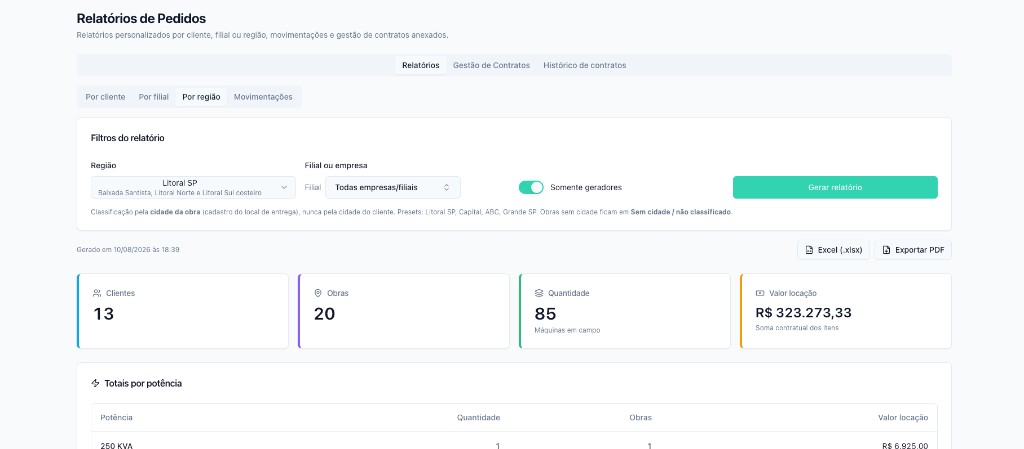Click the Gerado em timestamp text
The image size is (1024, 449).
[128, 250]
